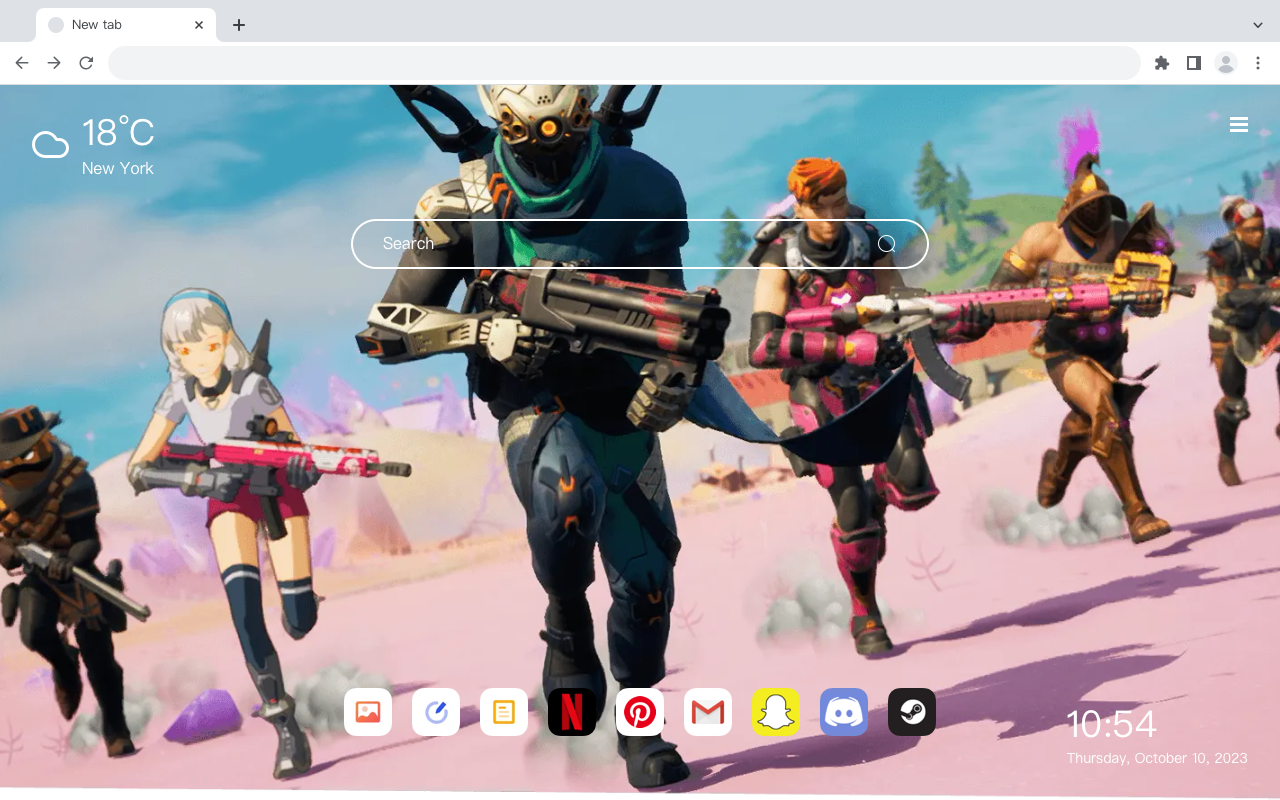The image size is (1280, 800).
Task: Open the Gmail shortcut
Action: [708, 712]
